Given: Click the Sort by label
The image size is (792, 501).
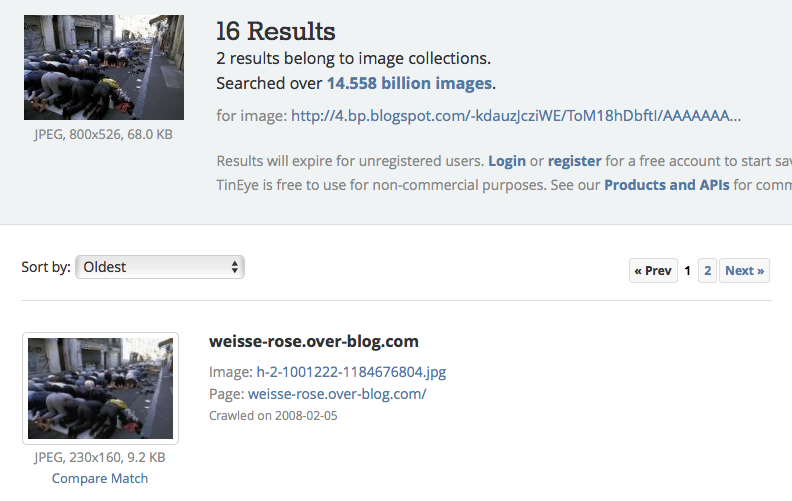Looking at the screenshot, I should click(x=46, y=267).
